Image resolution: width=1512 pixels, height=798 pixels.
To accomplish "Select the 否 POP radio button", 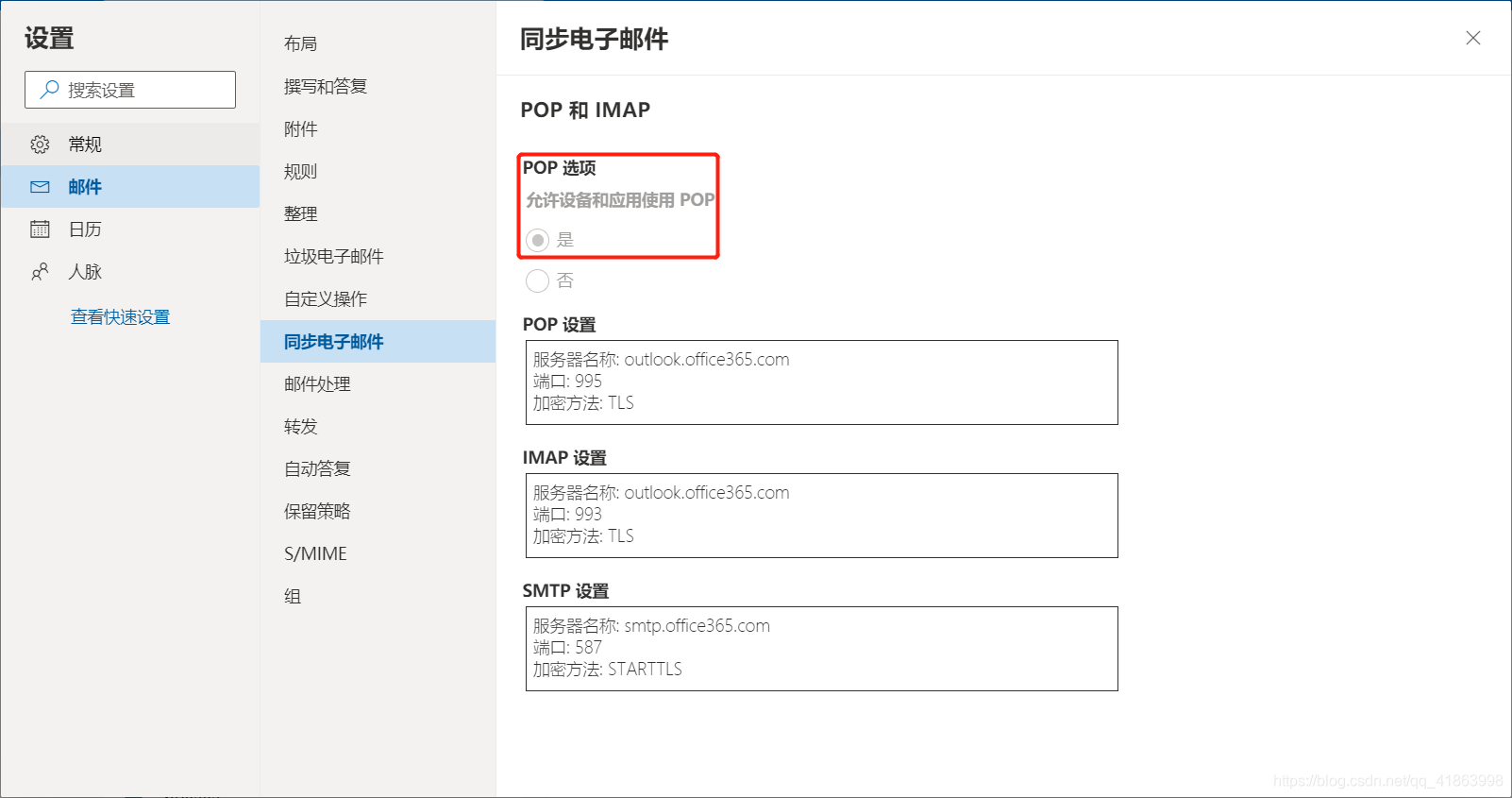I will tap(537, 280).
